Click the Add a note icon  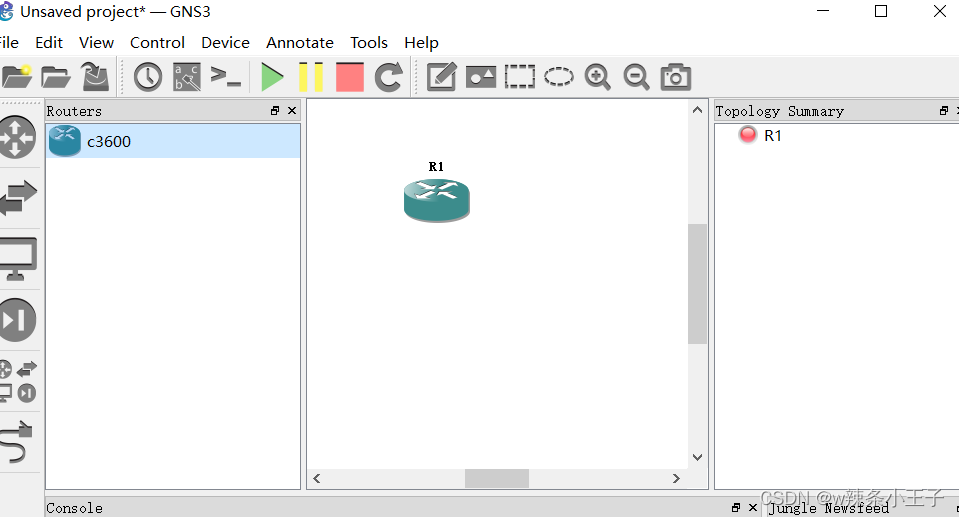[442, 77]
